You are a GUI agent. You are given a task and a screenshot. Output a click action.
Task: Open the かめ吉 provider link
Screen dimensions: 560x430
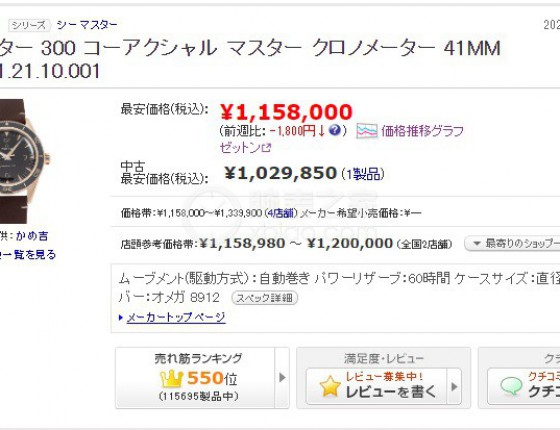pyautogui.click(x=32, y=236)
